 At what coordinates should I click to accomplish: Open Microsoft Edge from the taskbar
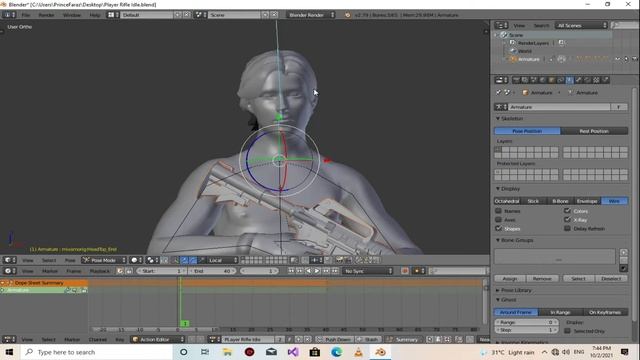point(336,352)
